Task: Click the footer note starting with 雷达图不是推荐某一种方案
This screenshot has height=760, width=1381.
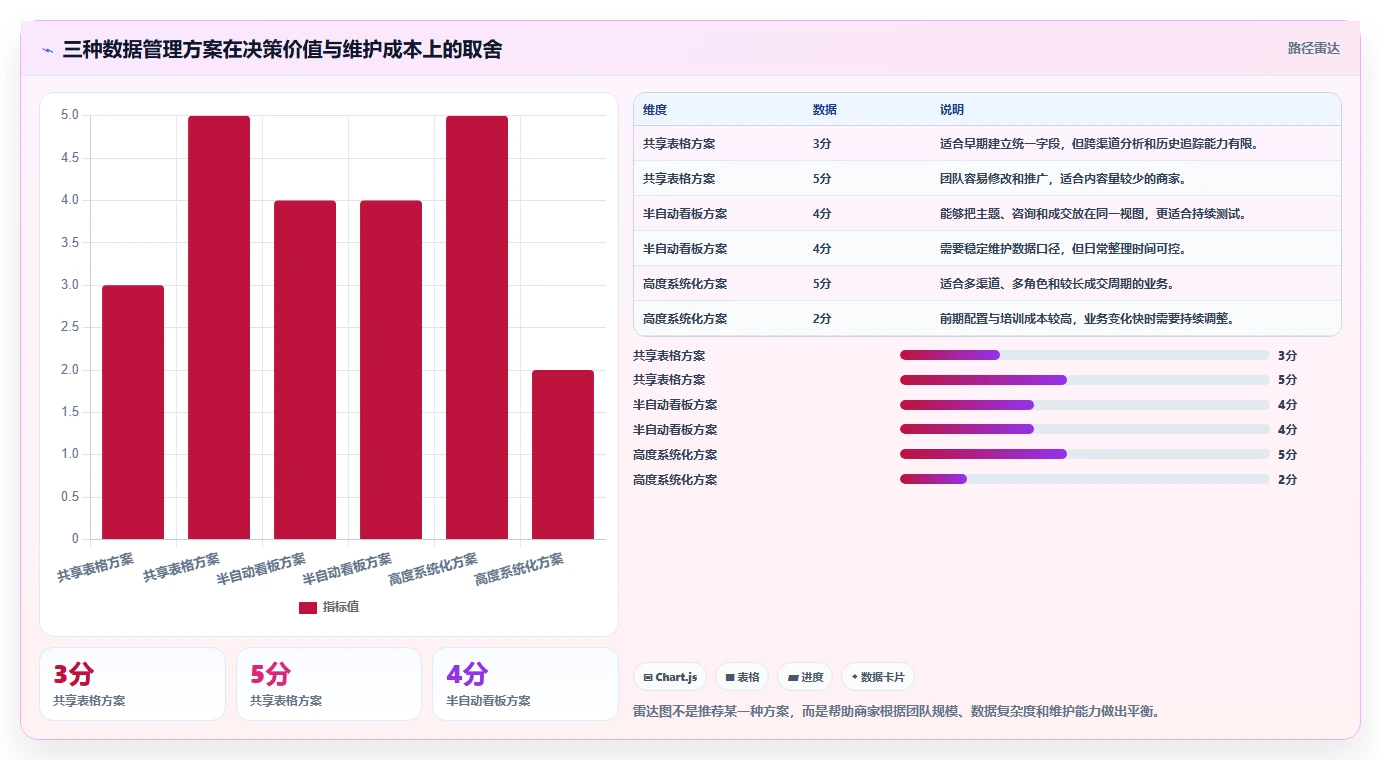Action: (x=897, y=711)
